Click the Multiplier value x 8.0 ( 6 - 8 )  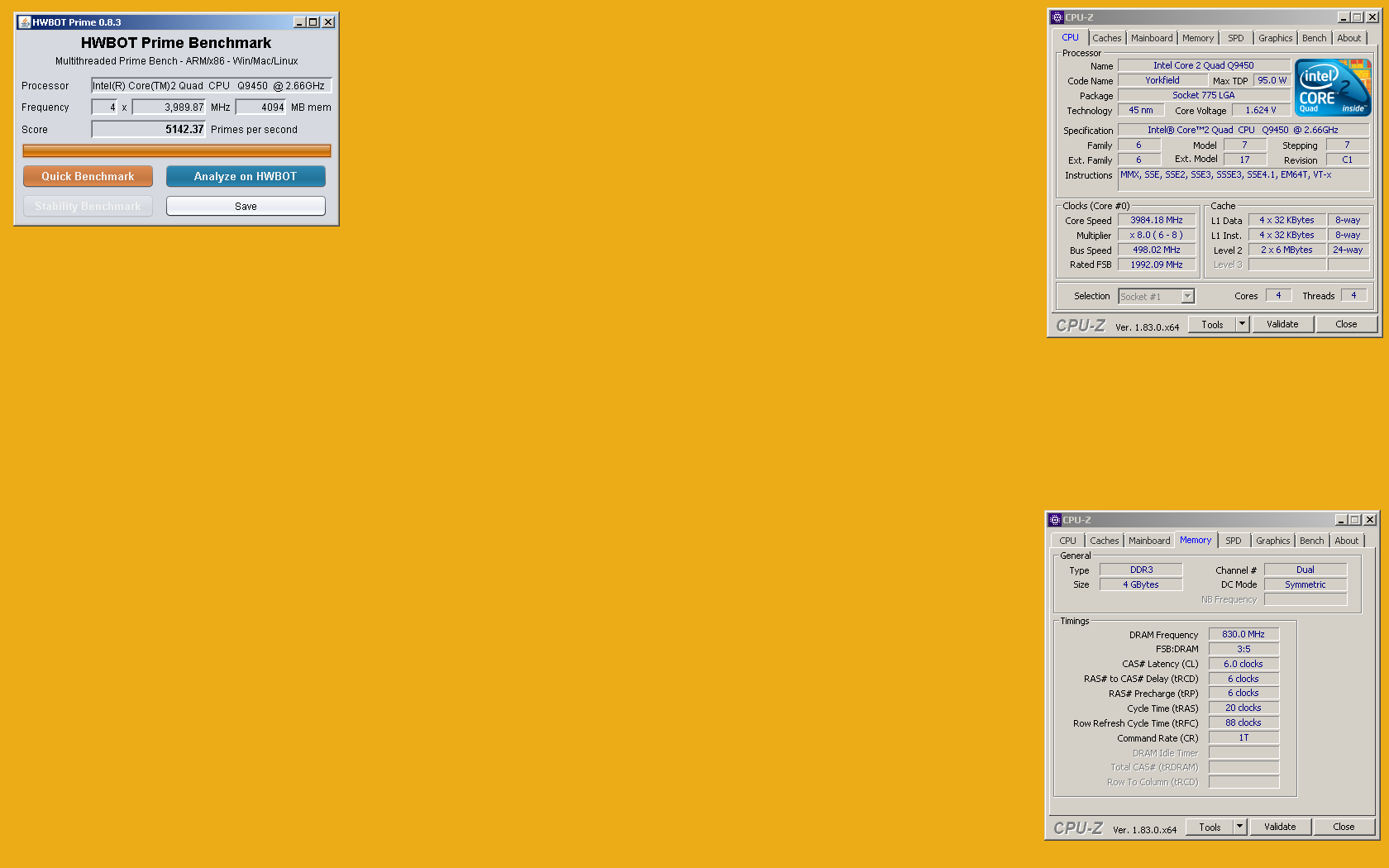click(1157, 235)
